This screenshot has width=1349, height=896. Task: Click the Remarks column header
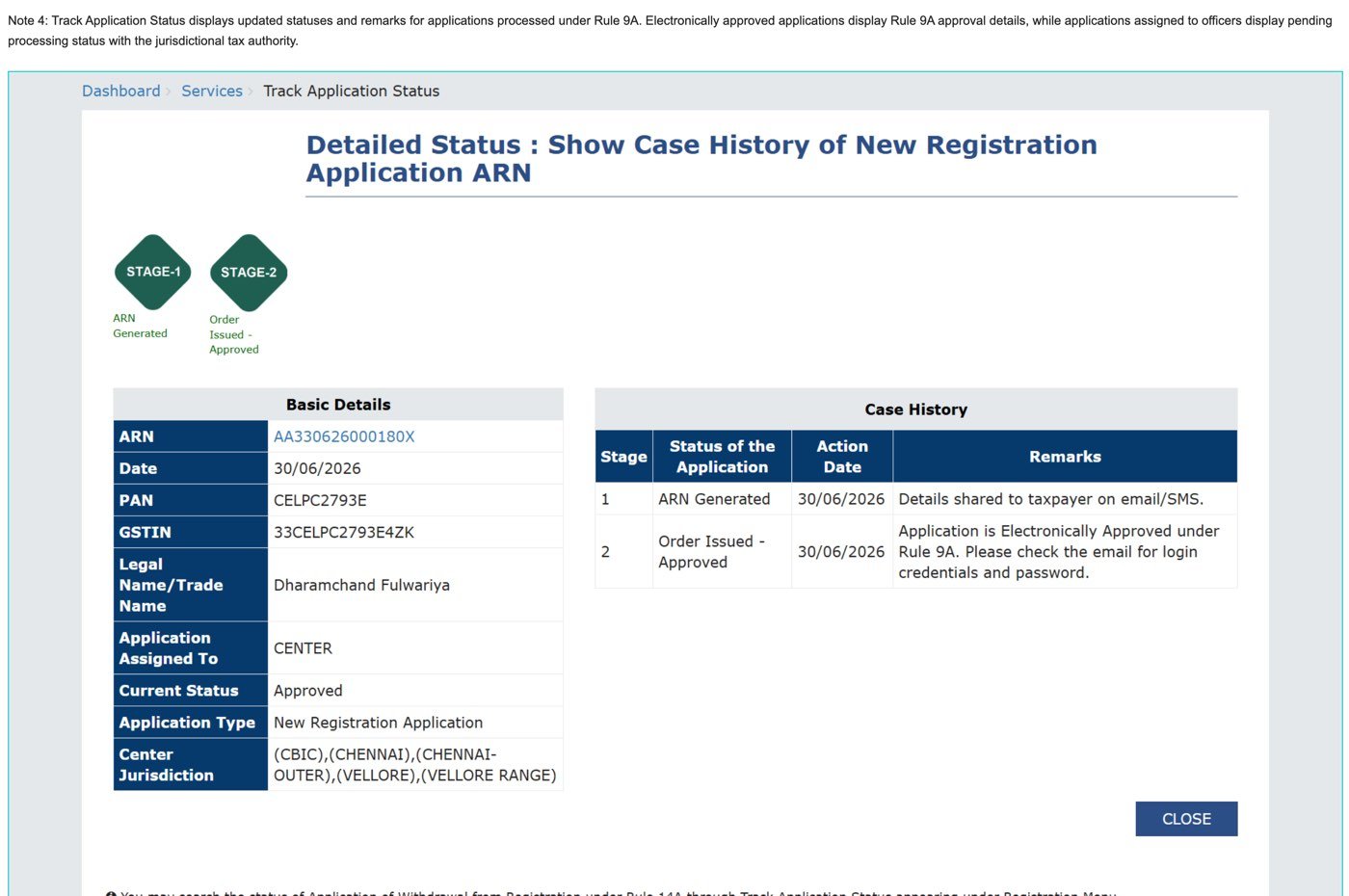click(x=1065, y=457)
